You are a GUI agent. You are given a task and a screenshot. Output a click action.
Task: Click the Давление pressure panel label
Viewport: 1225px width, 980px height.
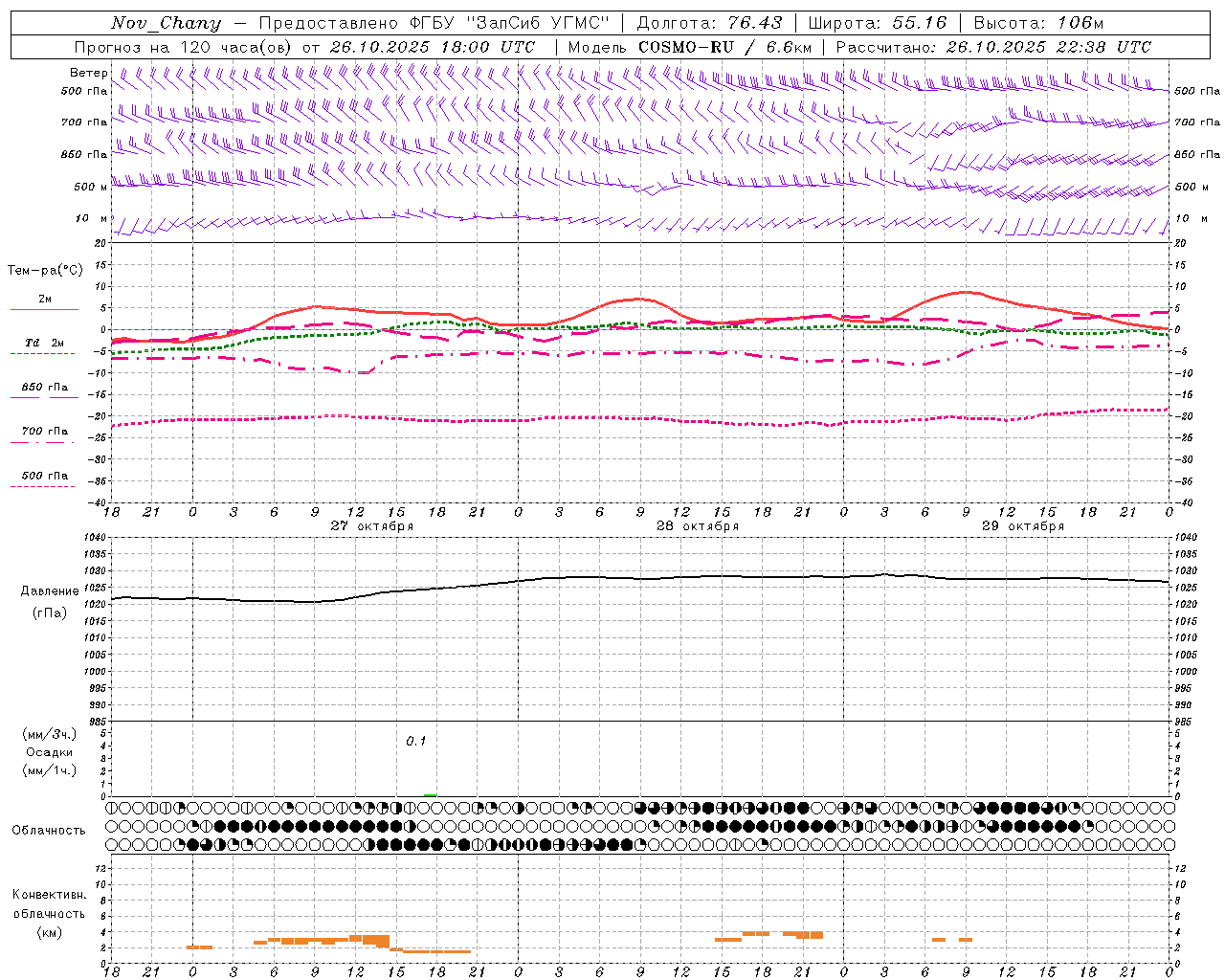tap(48, 591)
